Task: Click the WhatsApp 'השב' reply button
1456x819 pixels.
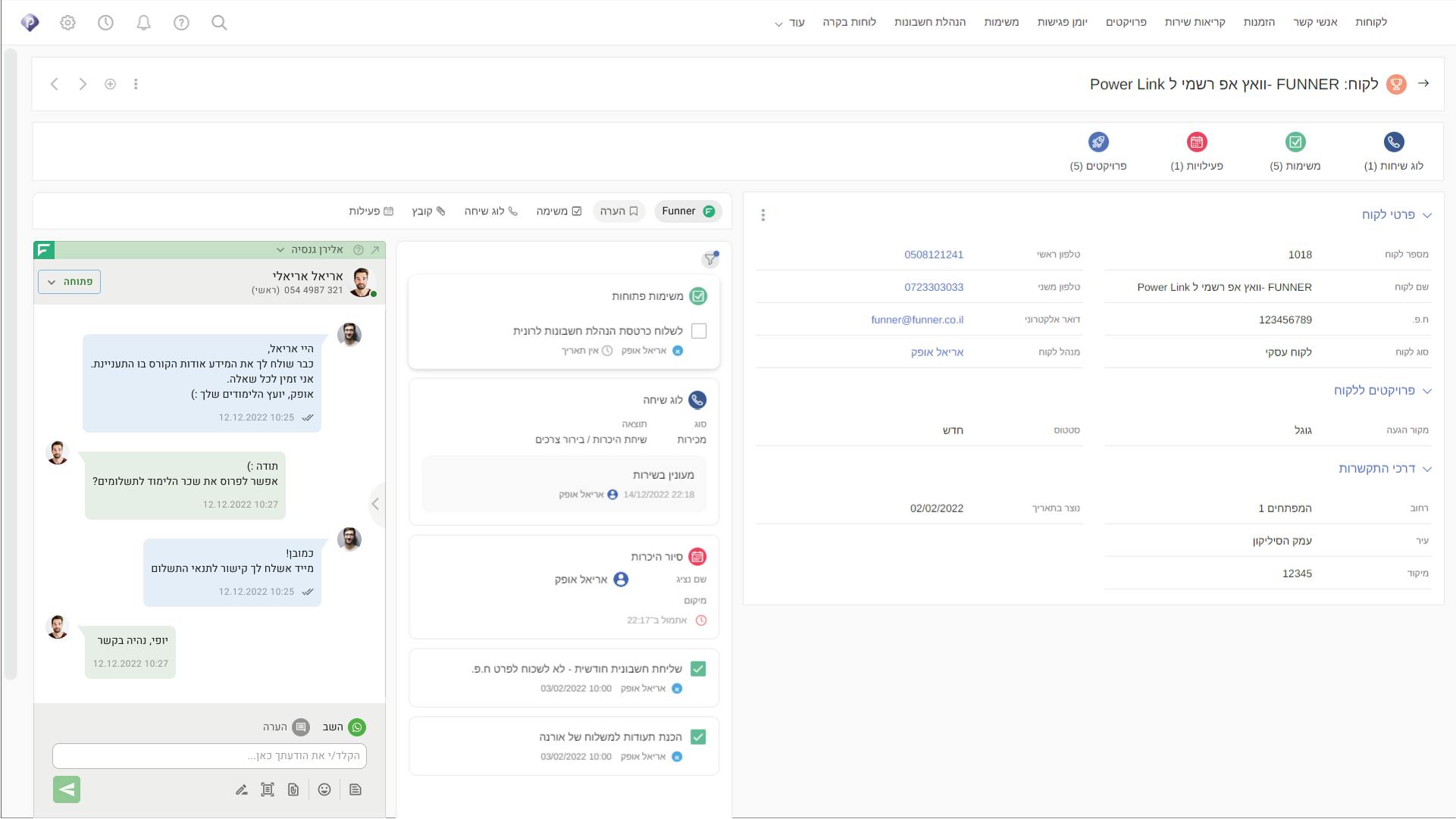Action: pyautogui.click(x=344, y=727)
